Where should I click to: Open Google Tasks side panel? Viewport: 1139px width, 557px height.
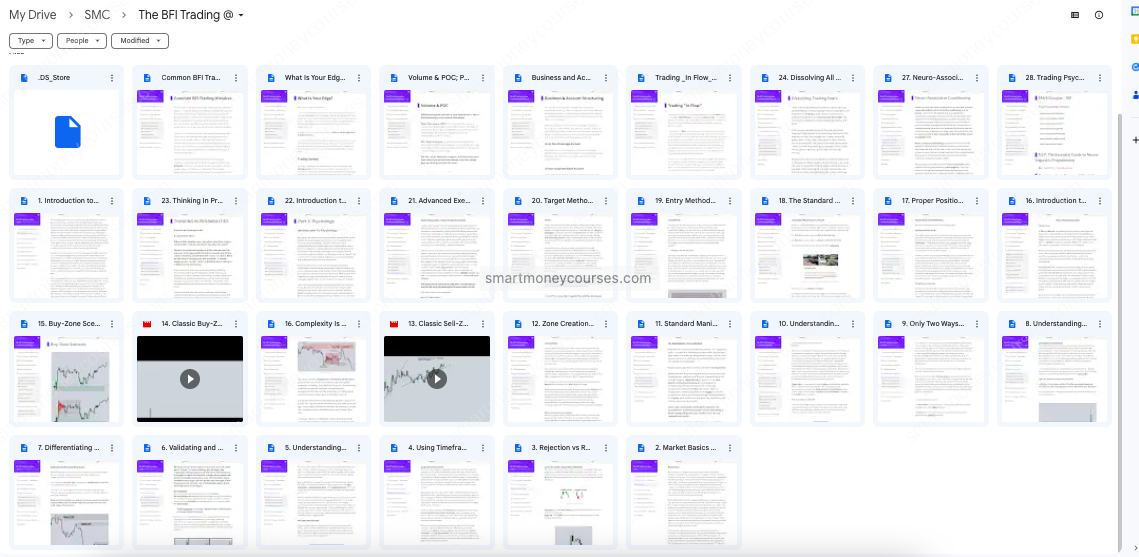pos(1135,67)
